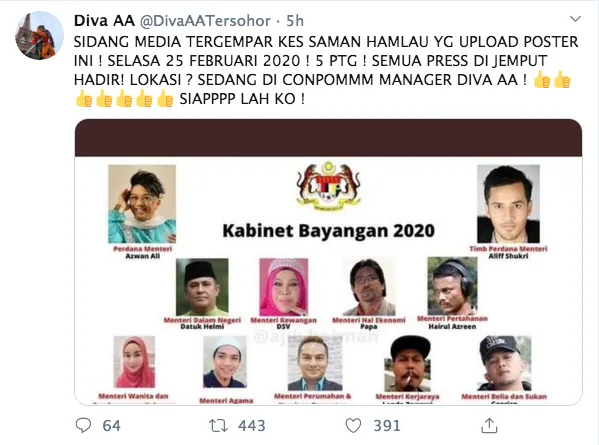Like the tweet with the heart icon
Image resolution: width=599 pixels, height=445 pixels.
(353, 426)
